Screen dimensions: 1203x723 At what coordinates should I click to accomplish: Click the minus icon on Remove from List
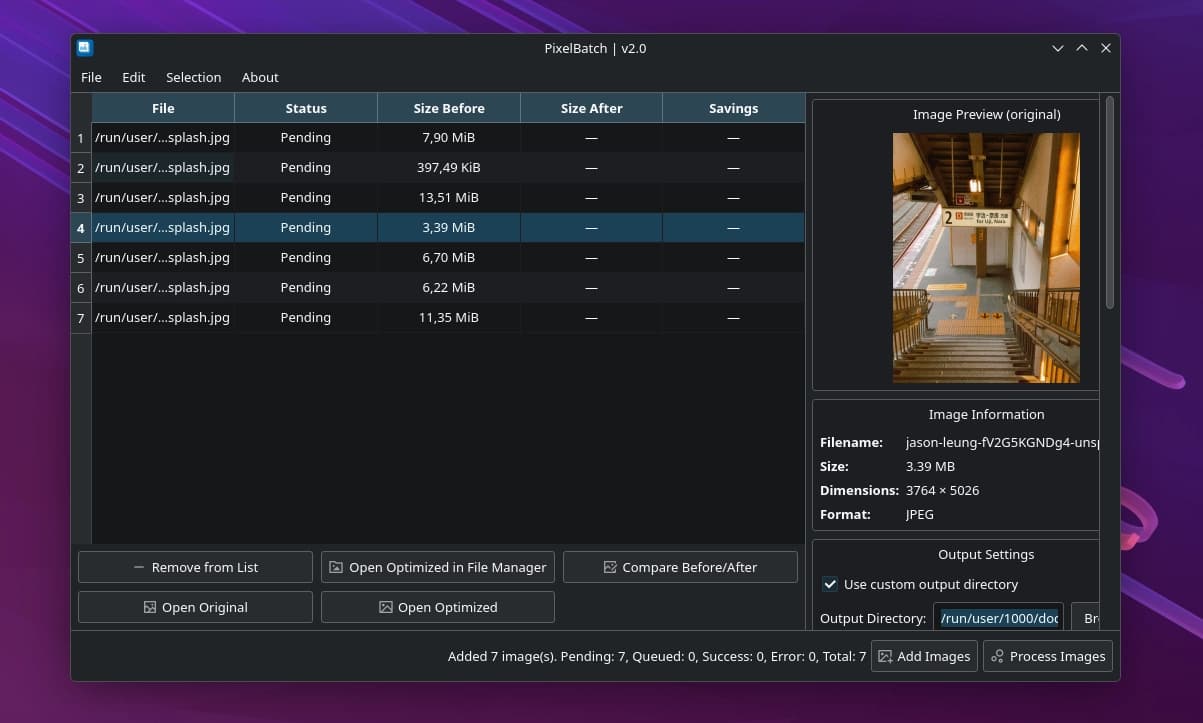[x=138, y=567]
